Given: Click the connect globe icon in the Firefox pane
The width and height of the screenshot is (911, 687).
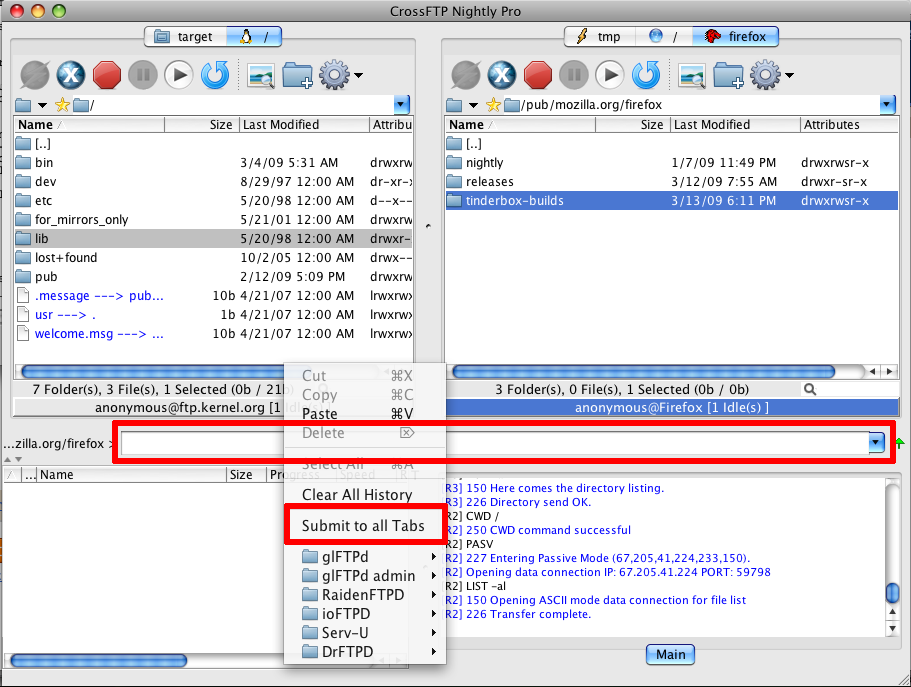Looking at the screenshot, I should (466, 76).
